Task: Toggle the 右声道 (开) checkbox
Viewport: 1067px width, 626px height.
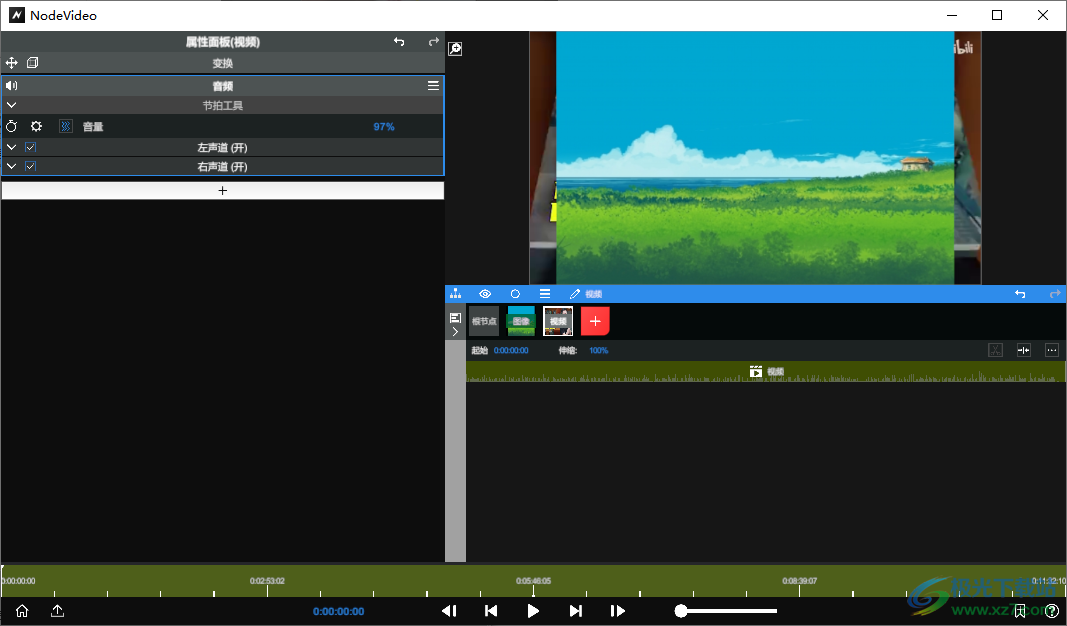Action: click(31, 166)
